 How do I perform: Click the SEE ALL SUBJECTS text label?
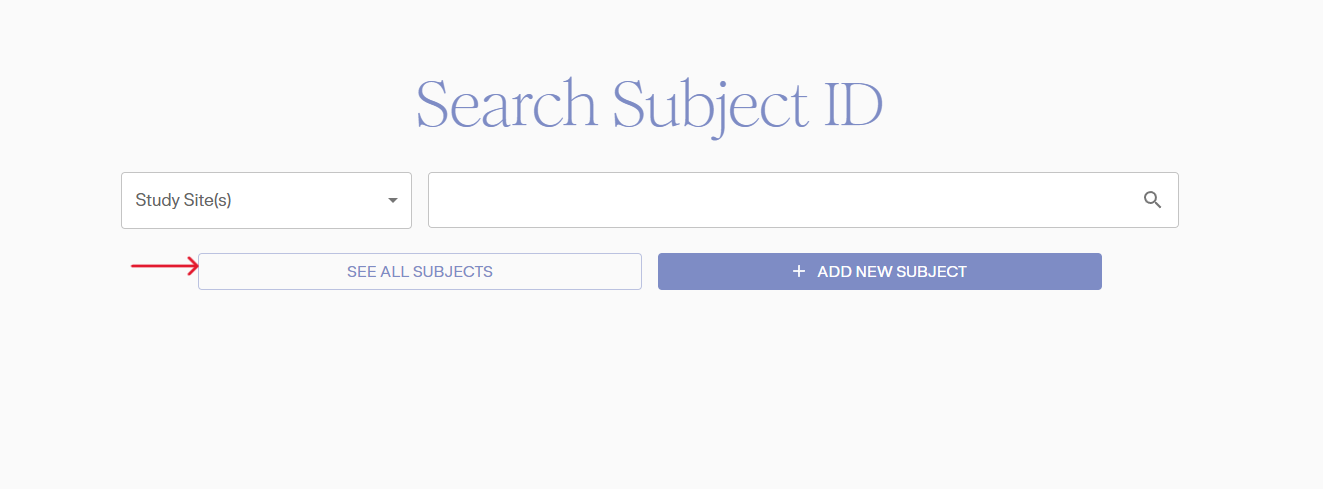[x=419, y=271]
